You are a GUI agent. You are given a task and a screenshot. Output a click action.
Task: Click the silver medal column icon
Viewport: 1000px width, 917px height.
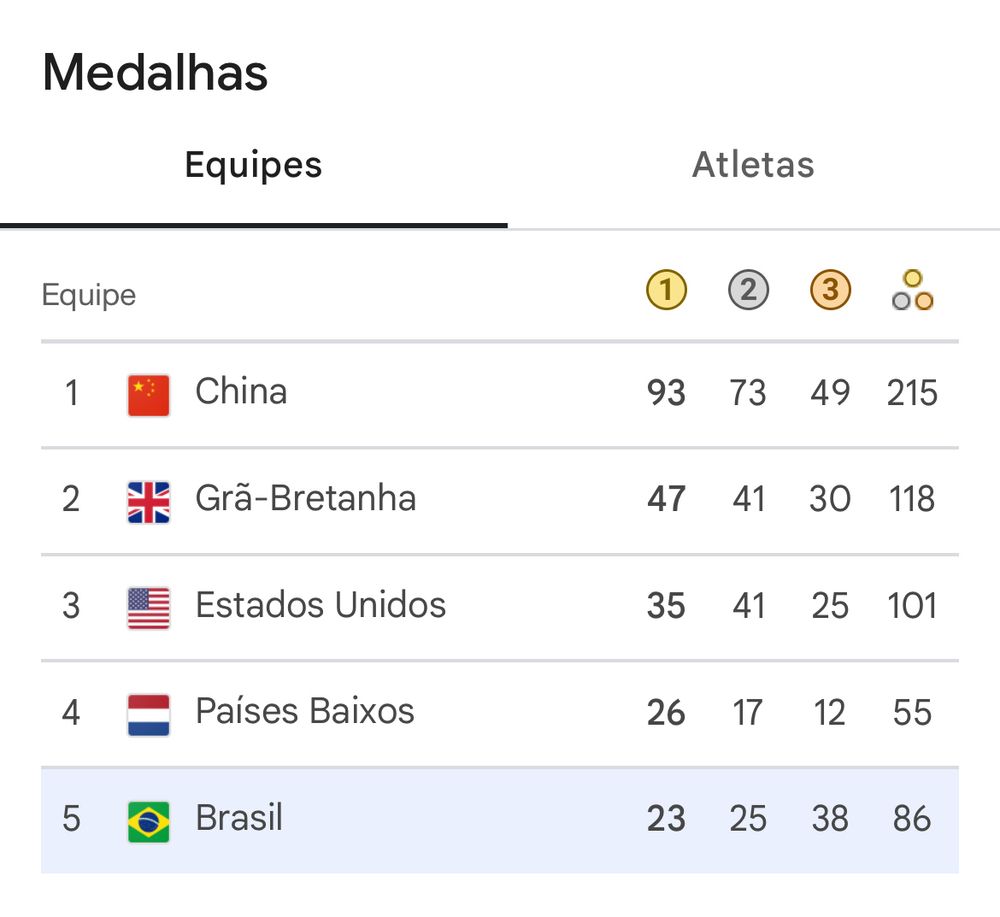[748, 290]
